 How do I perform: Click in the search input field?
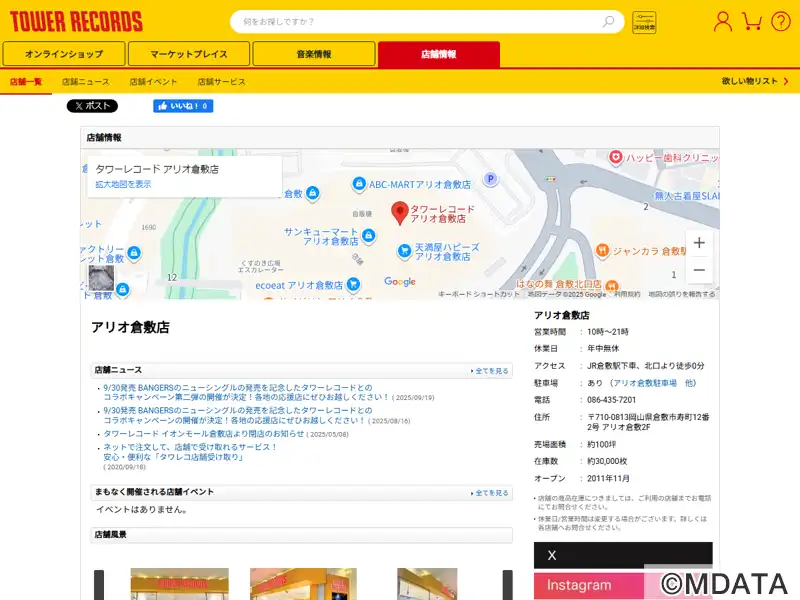[x=420, y=22]
